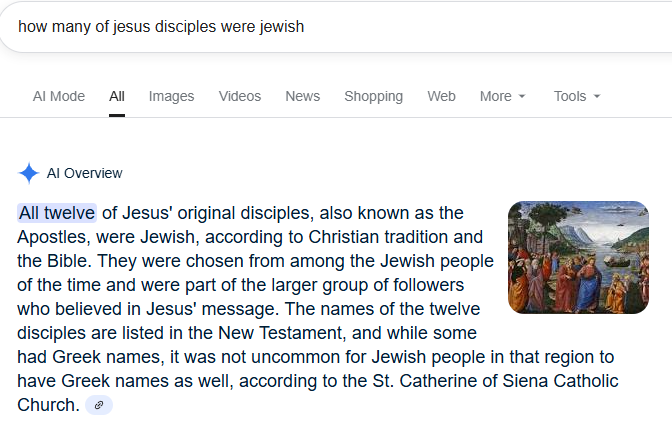The width and height of the screenshot is (672, 438).
Task: Go to the Videos tab
Action: point(240,96)
